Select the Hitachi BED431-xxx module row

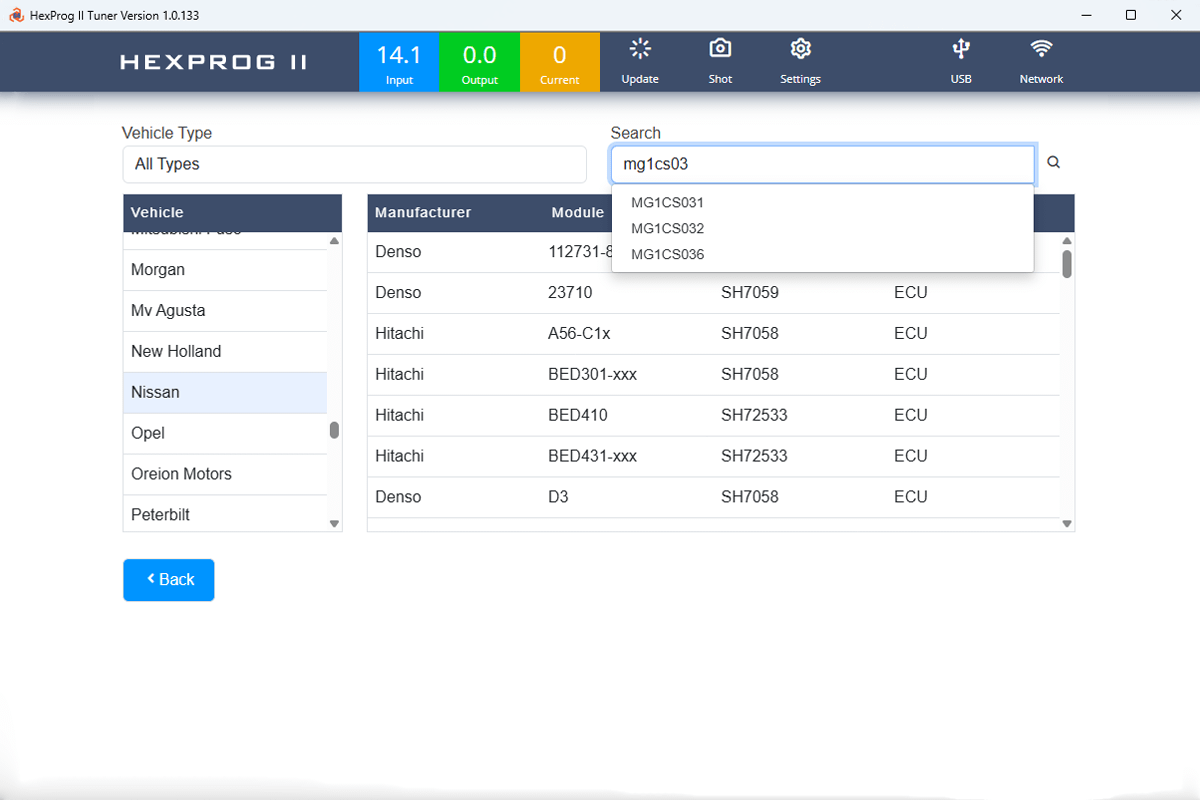[x=714, y=457]
